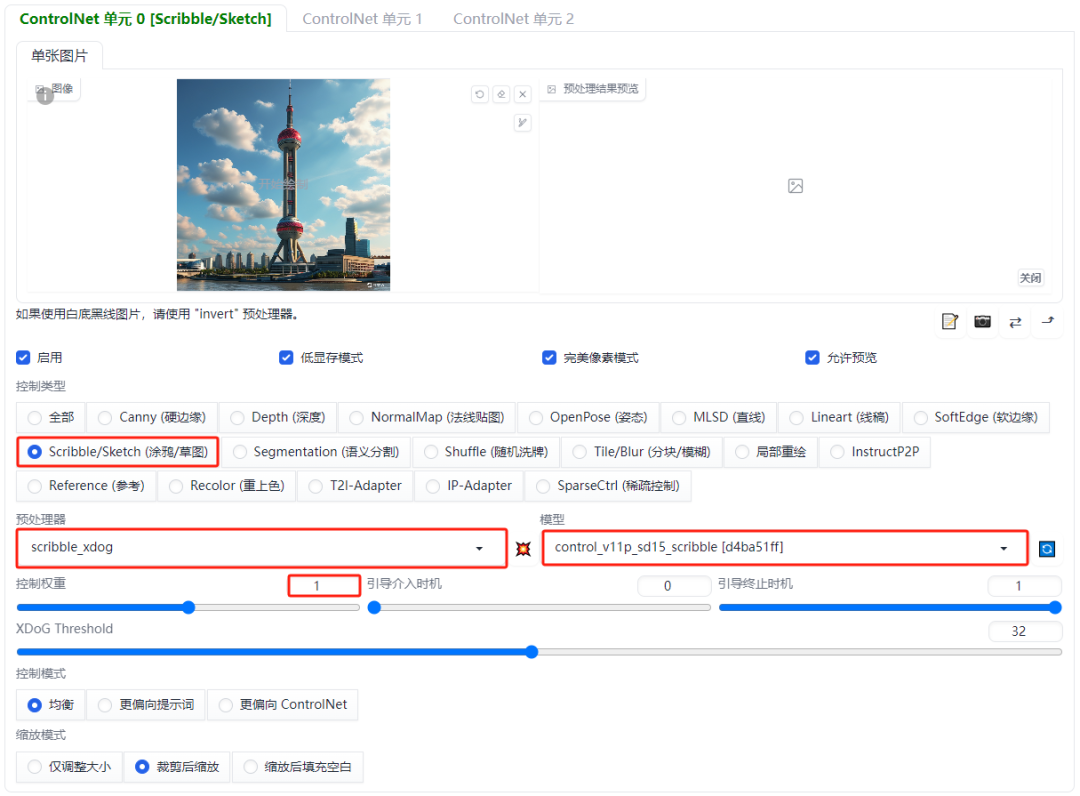Click the info icon on the image panel
The width and height of the screenshot is (1080, 796).
(45, 96)
